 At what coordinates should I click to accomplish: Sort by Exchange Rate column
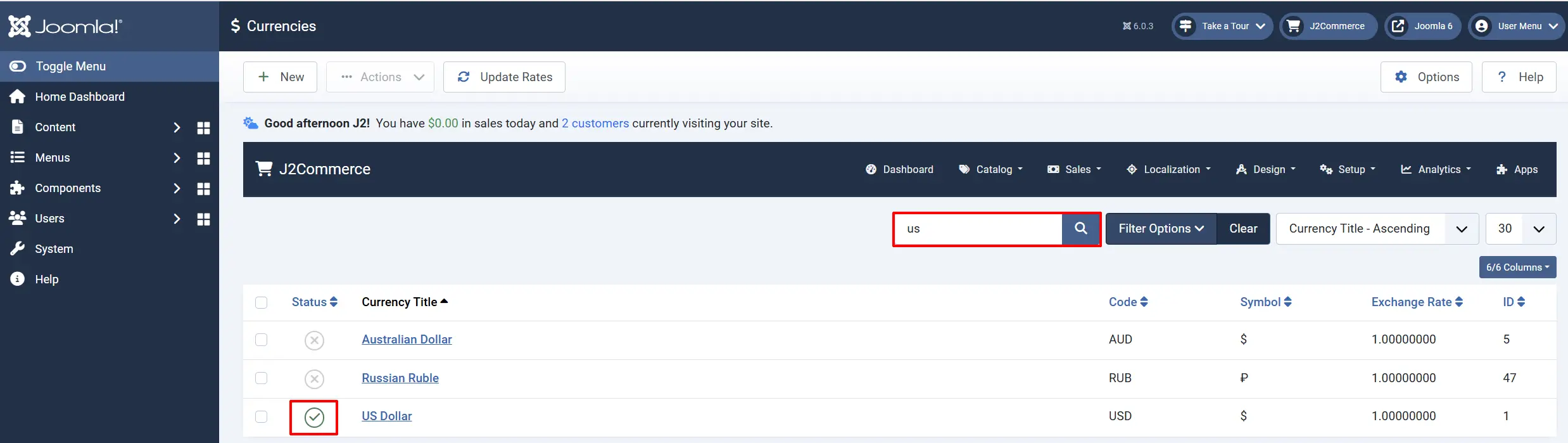(1417, 302)
